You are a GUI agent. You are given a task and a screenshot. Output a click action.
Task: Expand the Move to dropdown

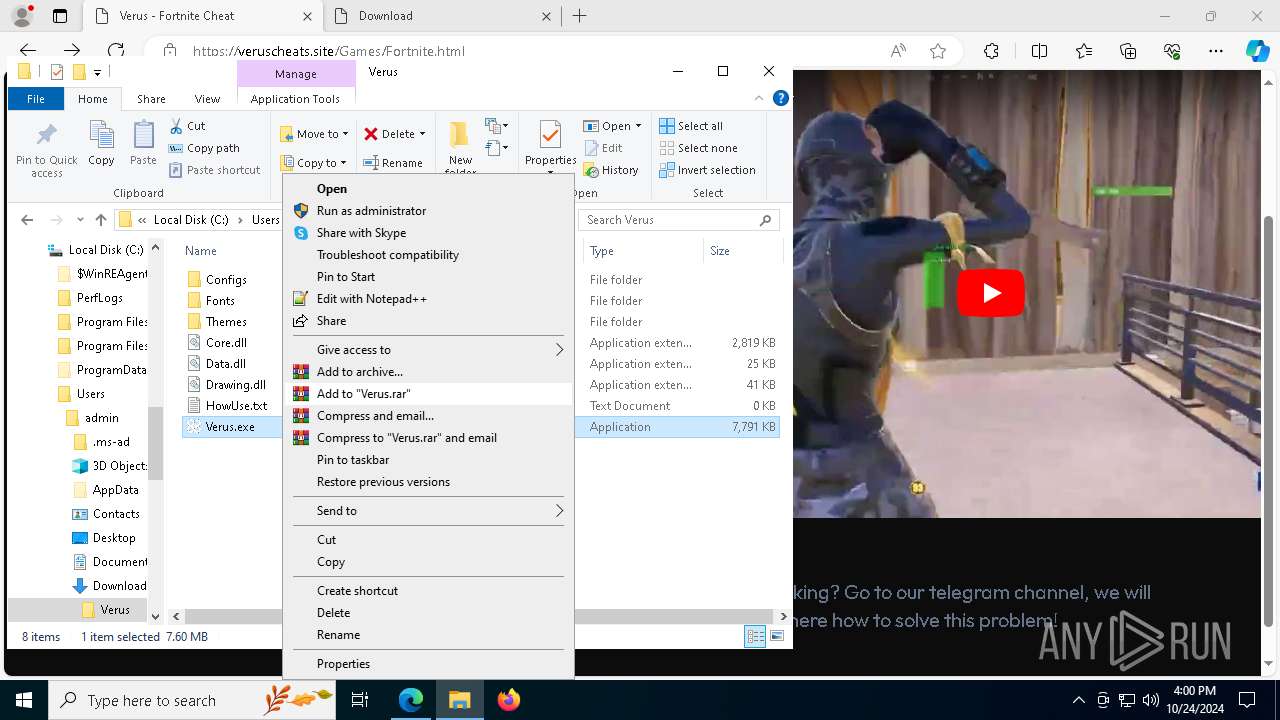346,134
